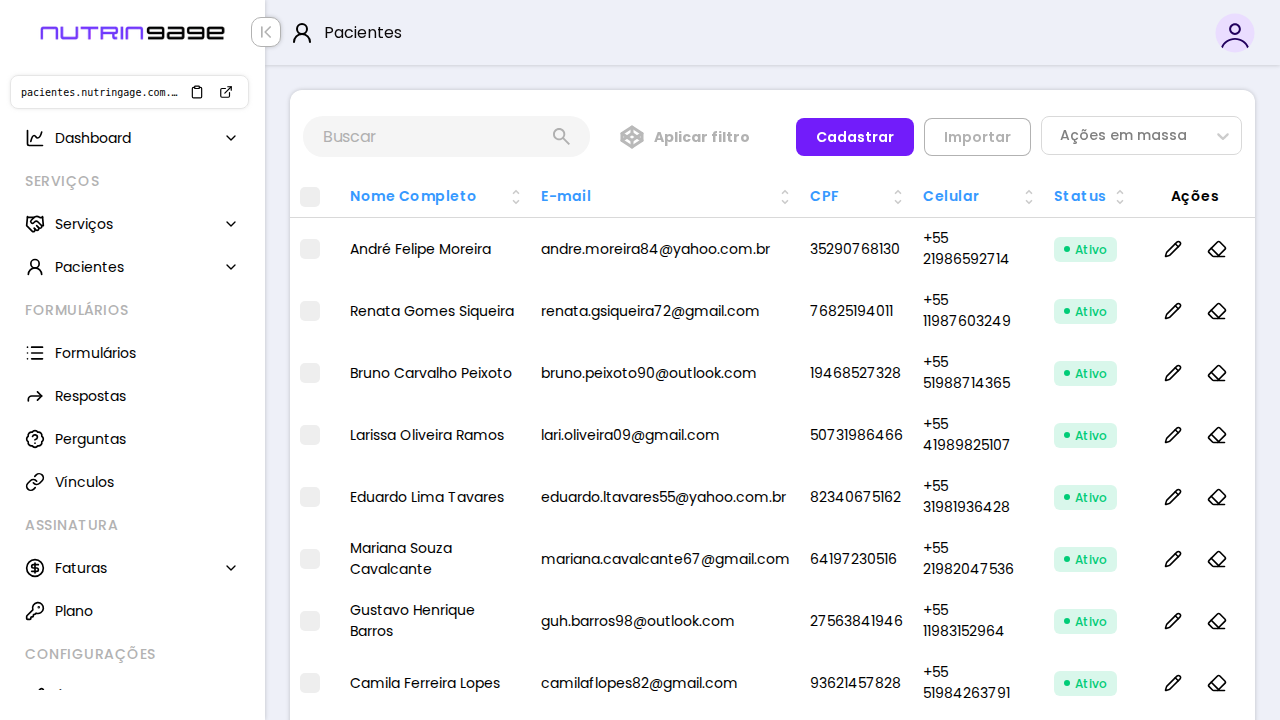Expand the Faturas menu chevron
Viewport: 1280px width, 720px height.
click(x=231, y=568)
